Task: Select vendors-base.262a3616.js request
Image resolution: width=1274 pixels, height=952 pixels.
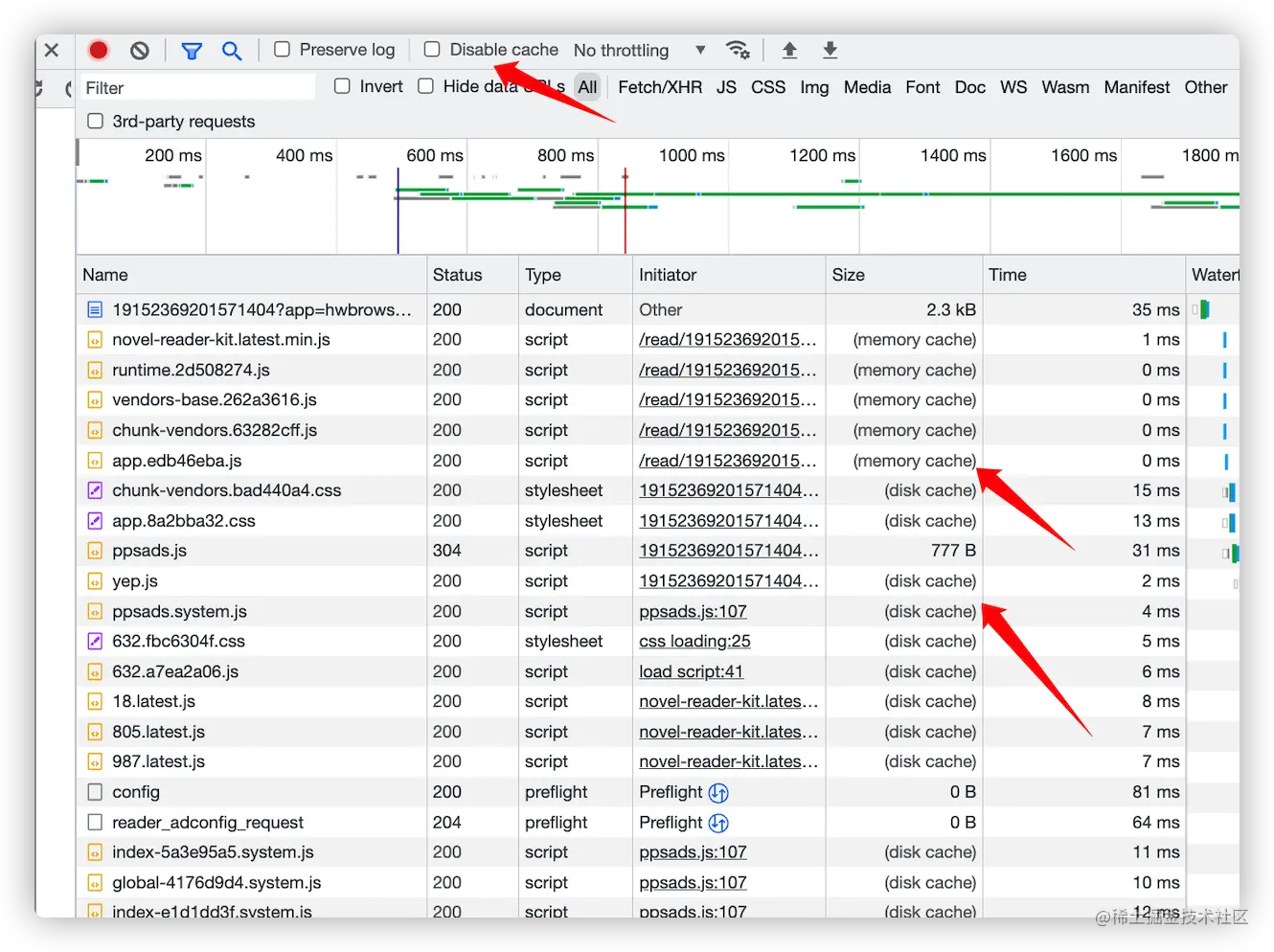Action: (x=214, y=399)
